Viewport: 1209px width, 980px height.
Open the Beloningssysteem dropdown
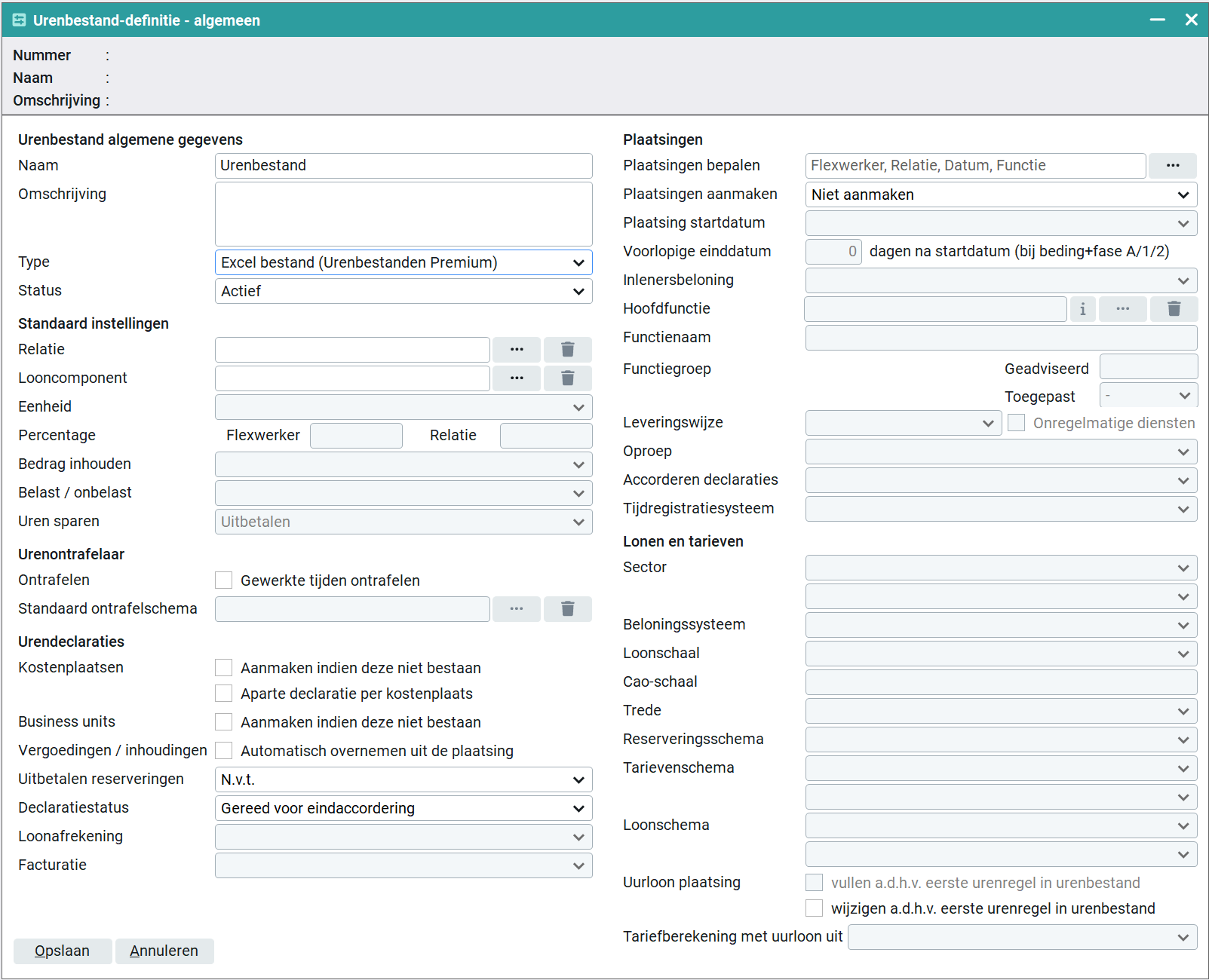pyautogui.click(x=1001, y=625)
